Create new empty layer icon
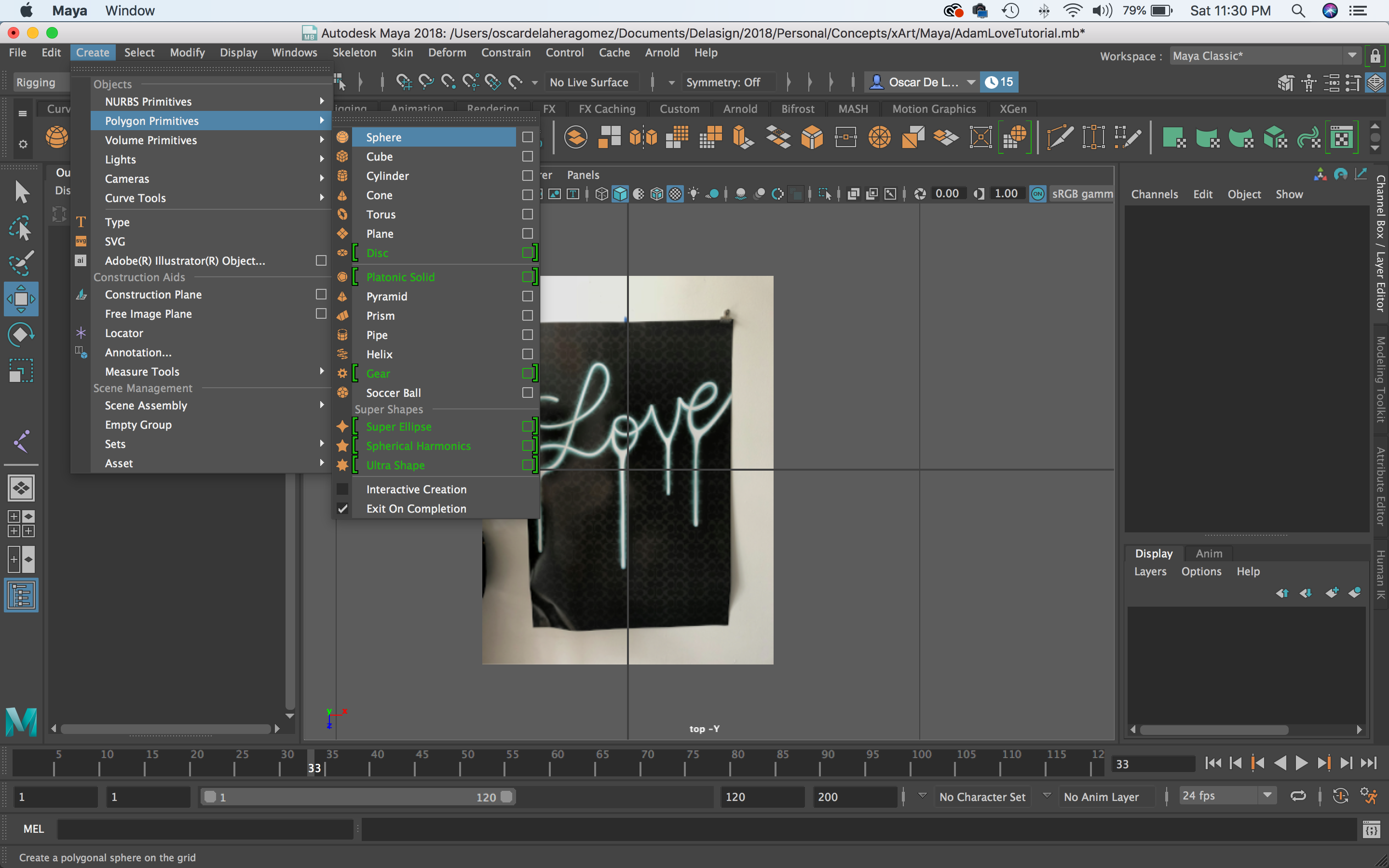Viewport: 1389px width, 868px height. coord(1332,593)
